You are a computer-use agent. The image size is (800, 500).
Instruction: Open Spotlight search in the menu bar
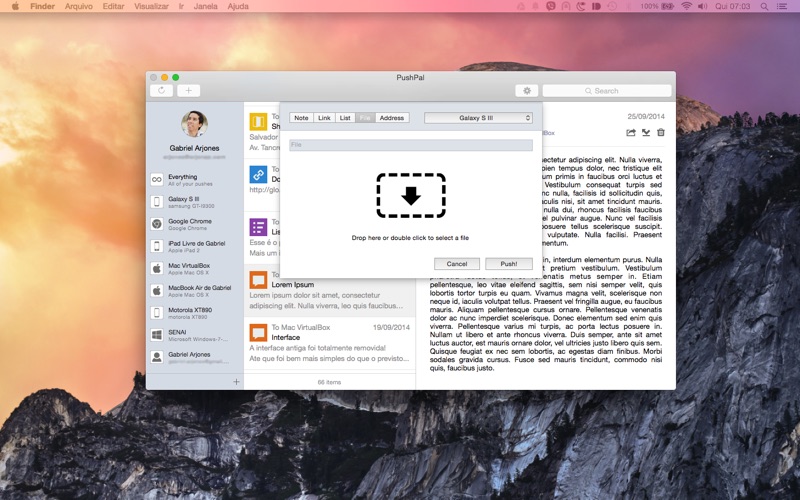(x=764, y=6)
